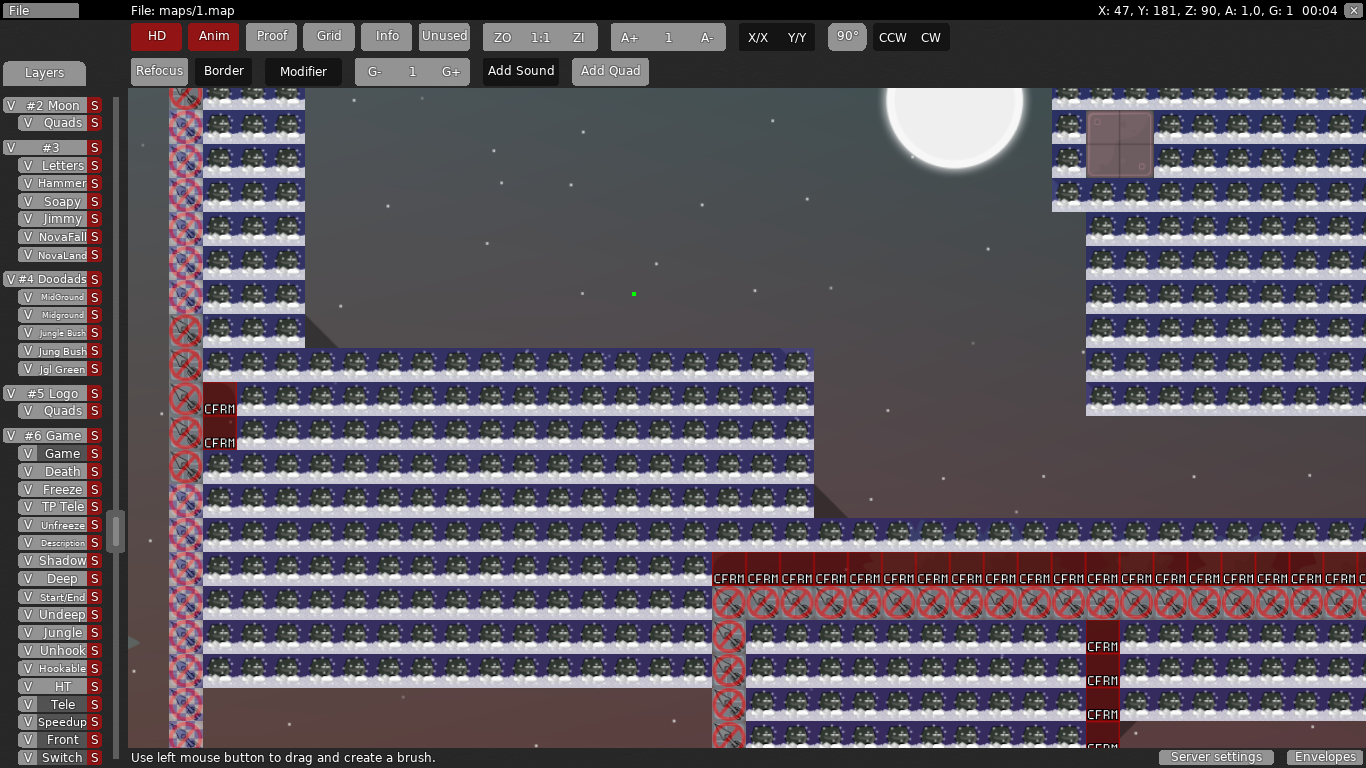The height and width of the screenshot is (768, 1366).
Task: Open the File menu
Action: coord(40,11)
